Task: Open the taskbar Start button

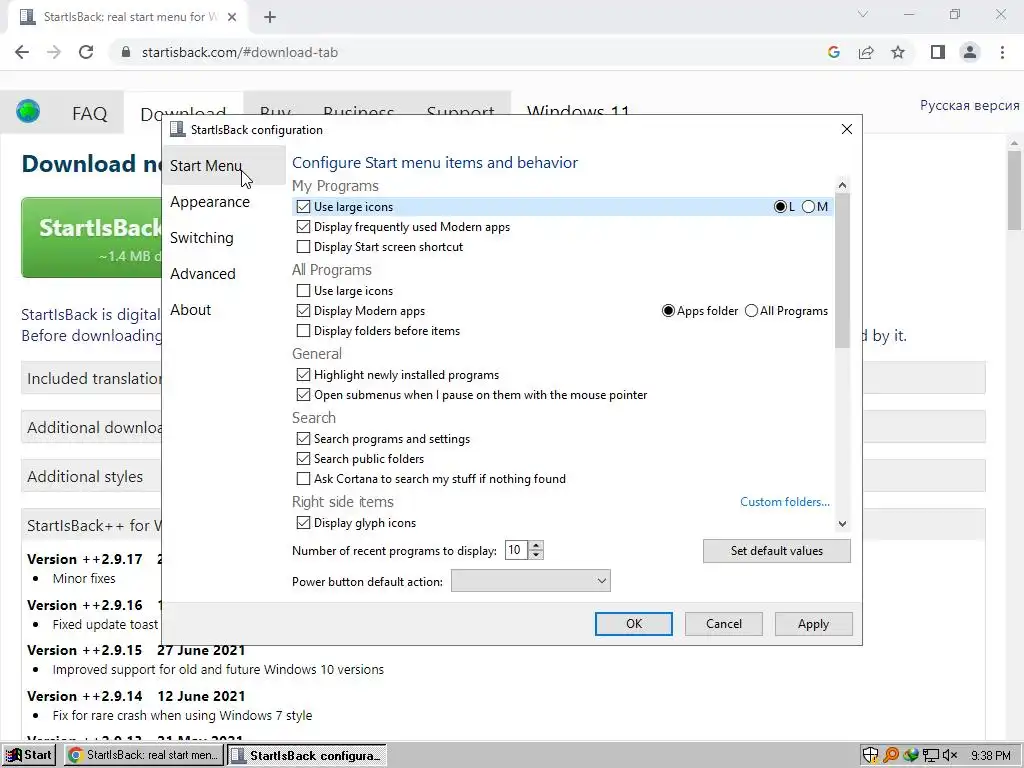Action: click(x=29, y=755)
